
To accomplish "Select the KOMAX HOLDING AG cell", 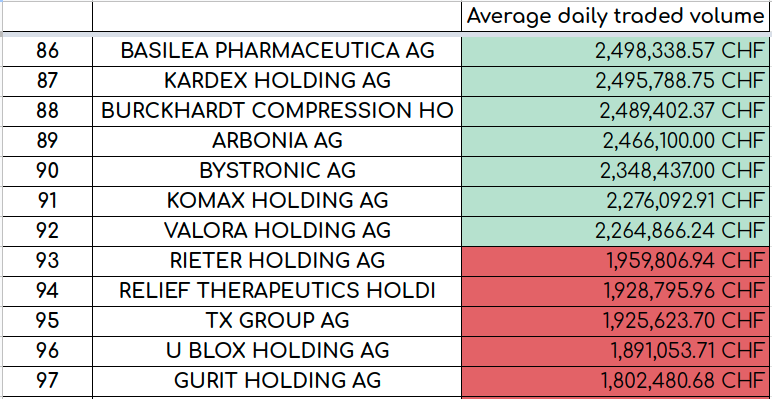I will click(x=277, y=201).
